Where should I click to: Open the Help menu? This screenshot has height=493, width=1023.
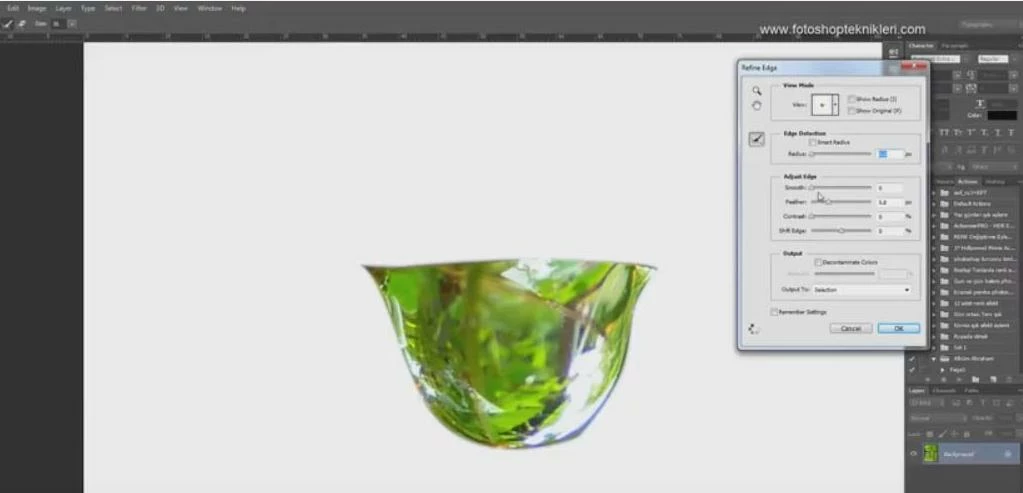pos(238,8)
